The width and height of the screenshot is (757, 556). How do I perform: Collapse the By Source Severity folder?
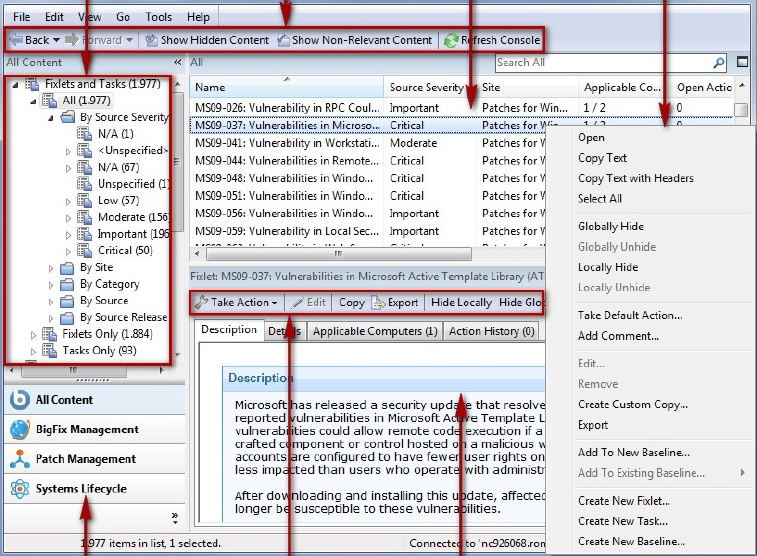click(51, 118)
